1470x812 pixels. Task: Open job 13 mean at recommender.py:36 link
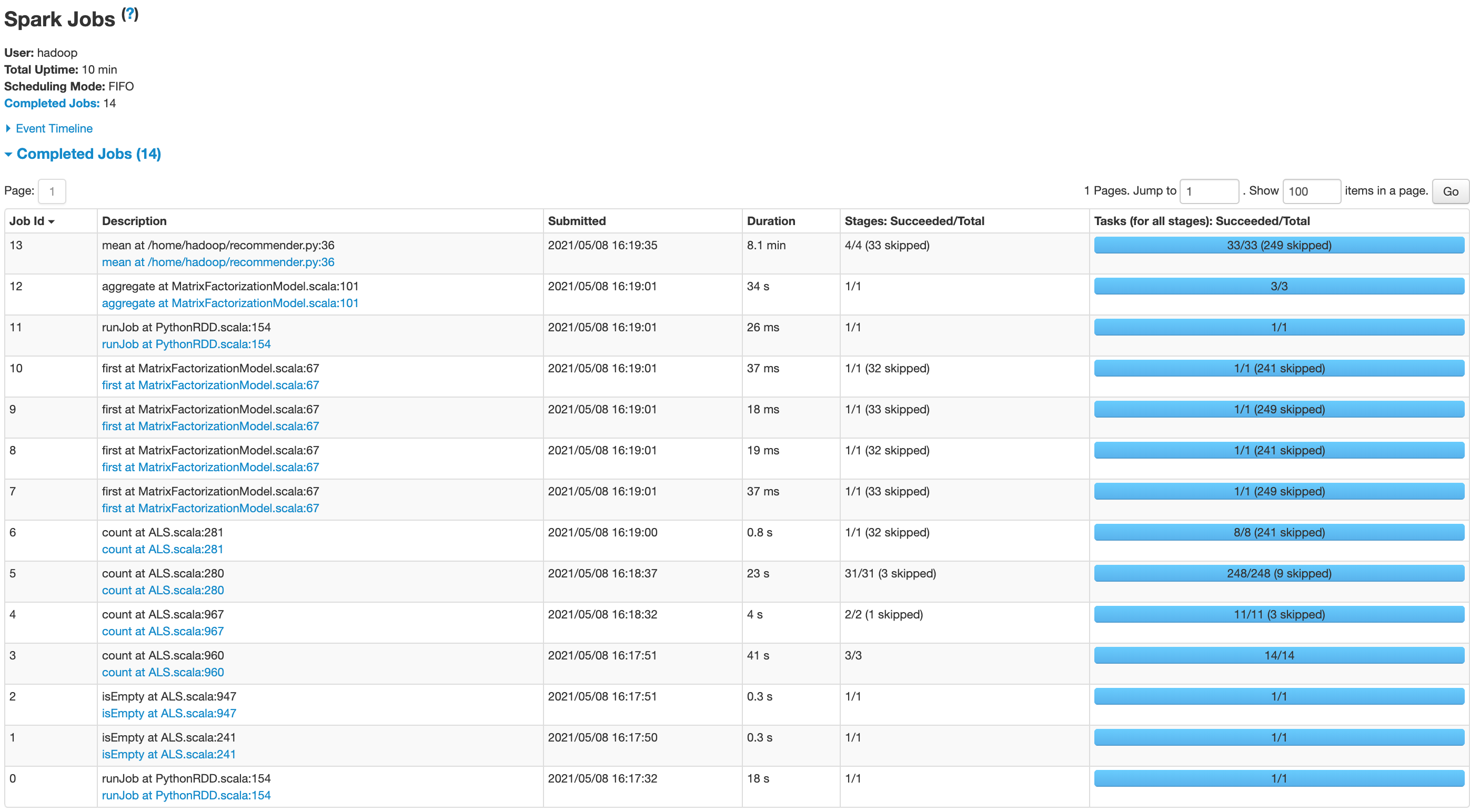click(x=218, y=262)
